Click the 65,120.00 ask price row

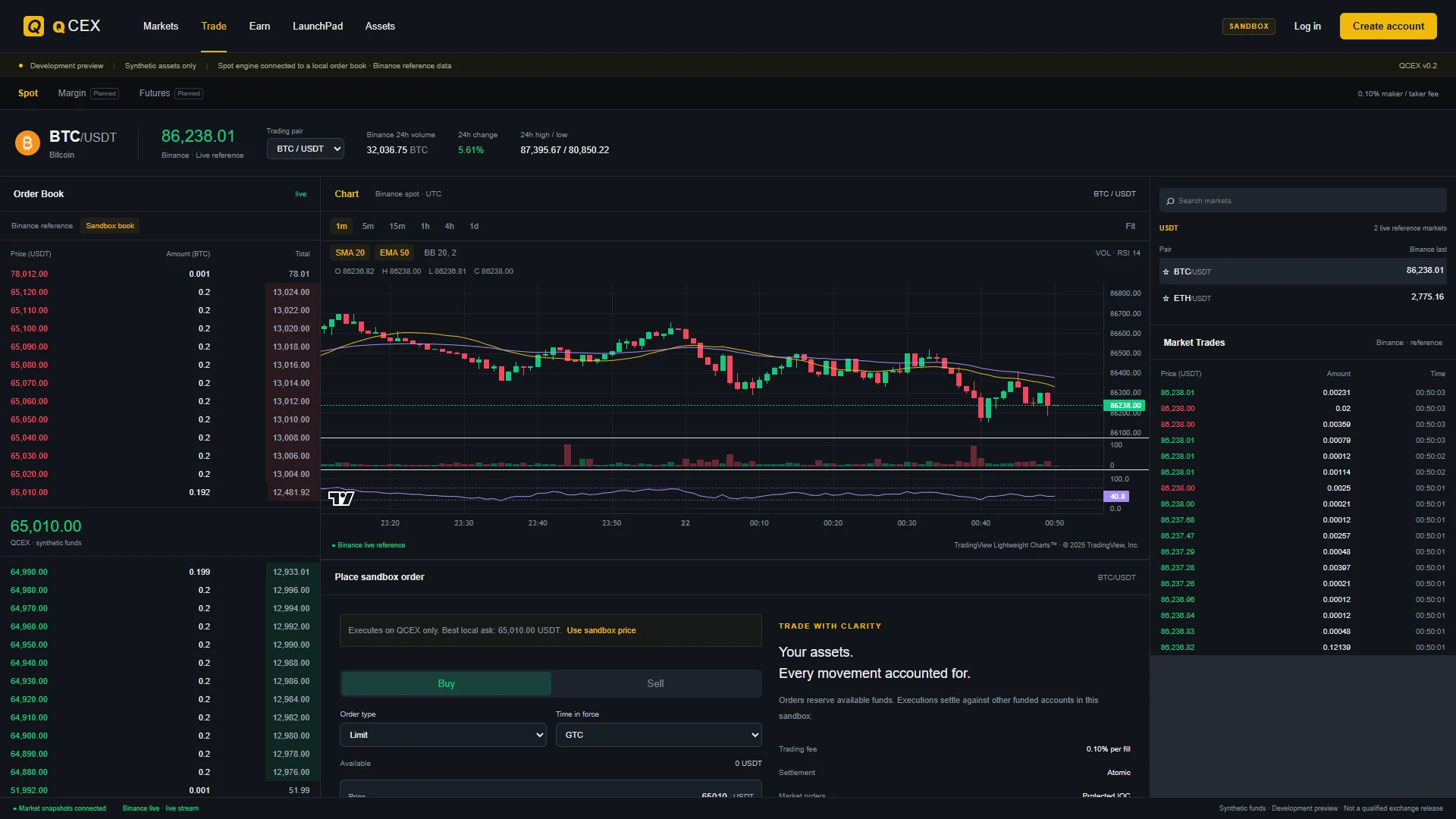tap(160, 292)
